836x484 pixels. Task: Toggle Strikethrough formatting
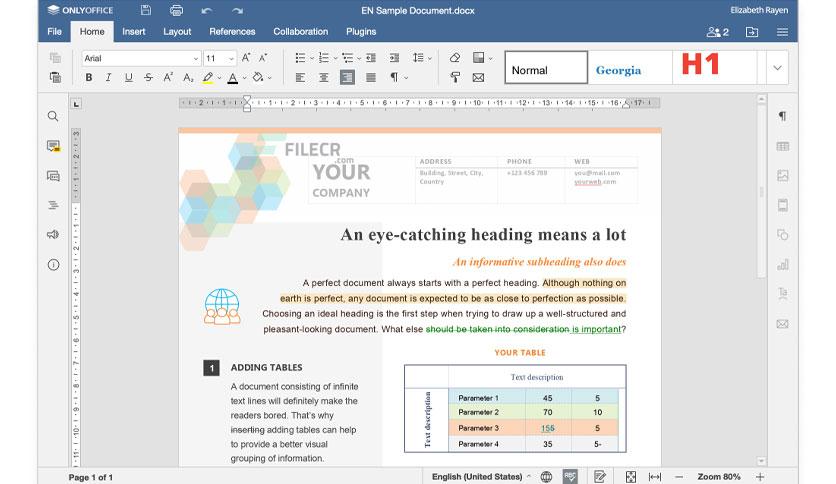point(148,77)
